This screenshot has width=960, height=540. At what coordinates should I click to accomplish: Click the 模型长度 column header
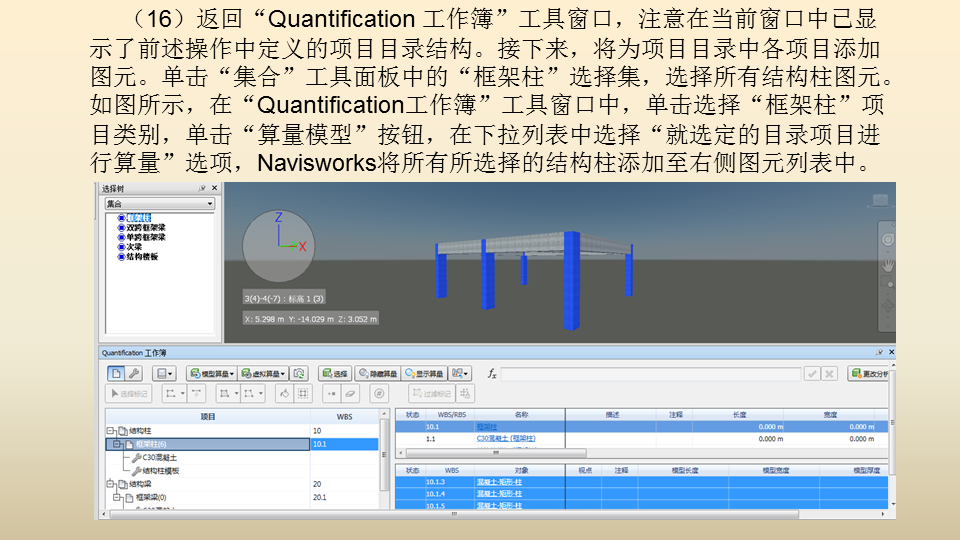point(684,471)
